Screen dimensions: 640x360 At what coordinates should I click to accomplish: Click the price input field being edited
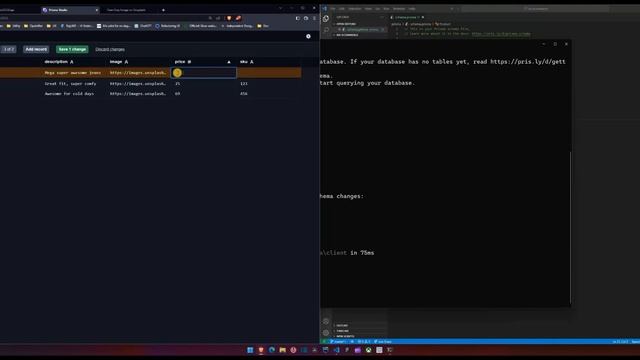pos(203,73)
